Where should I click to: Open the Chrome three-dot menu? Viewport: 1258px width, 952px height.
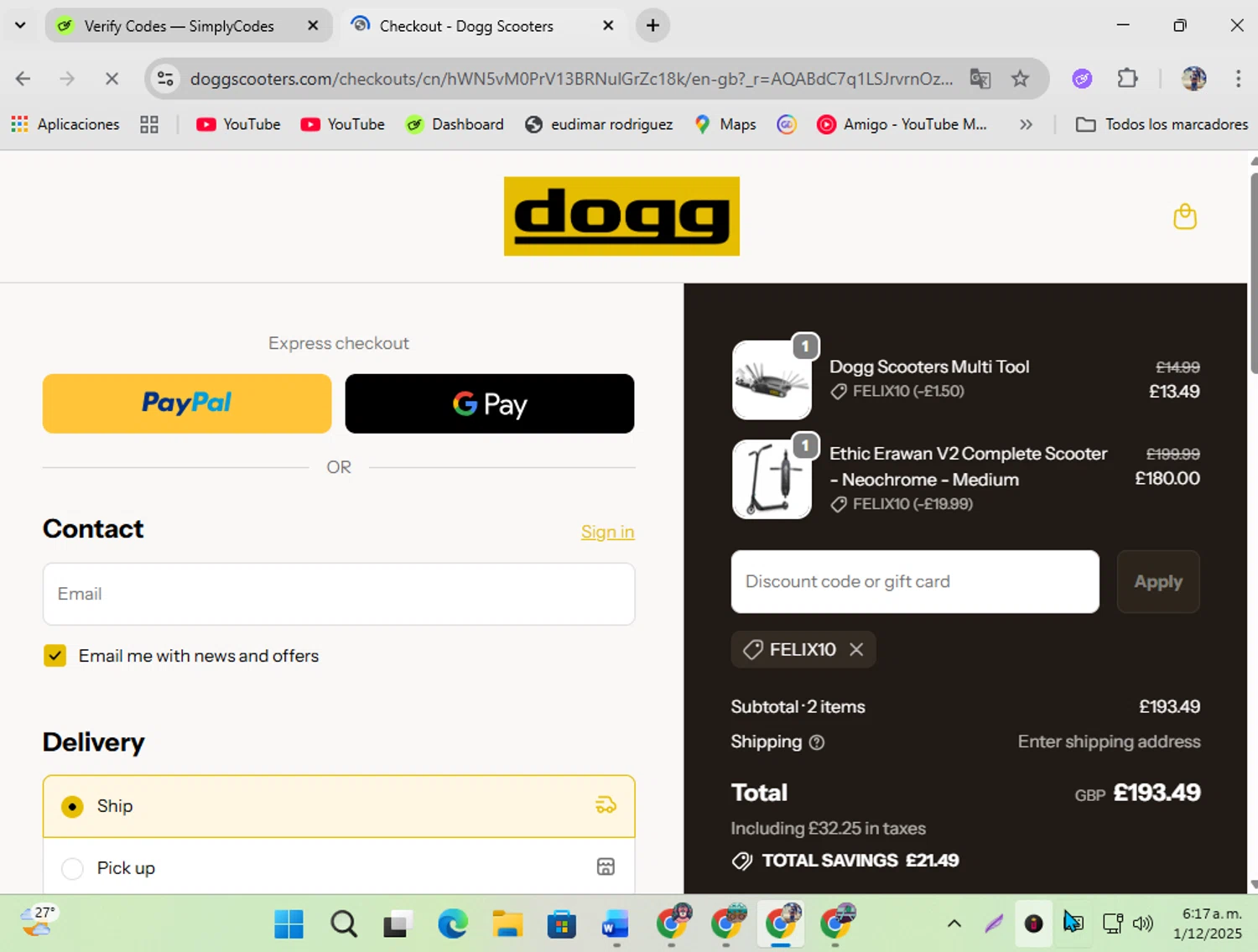tap(1238, 79)
